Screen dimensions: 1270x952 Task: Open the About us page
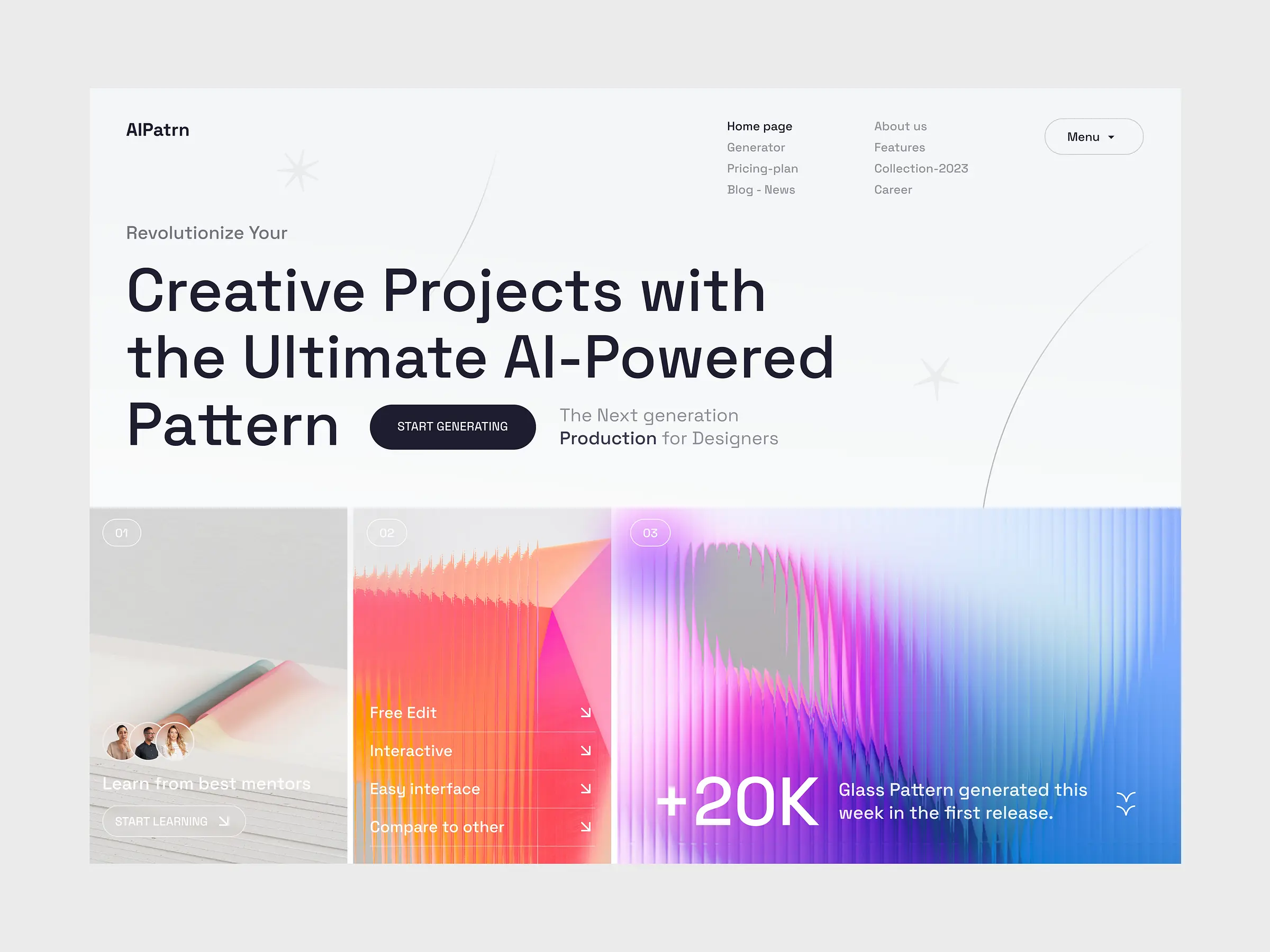[x=899, y=125]
